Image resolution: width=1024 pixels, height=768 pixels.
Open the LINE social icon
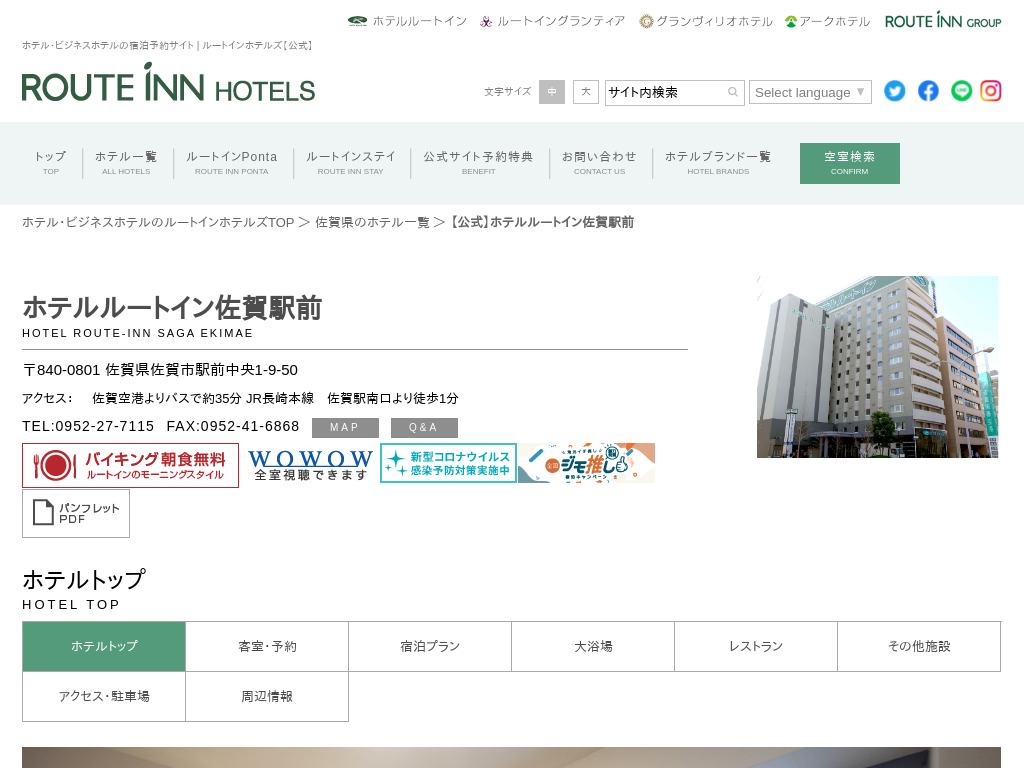961,91
